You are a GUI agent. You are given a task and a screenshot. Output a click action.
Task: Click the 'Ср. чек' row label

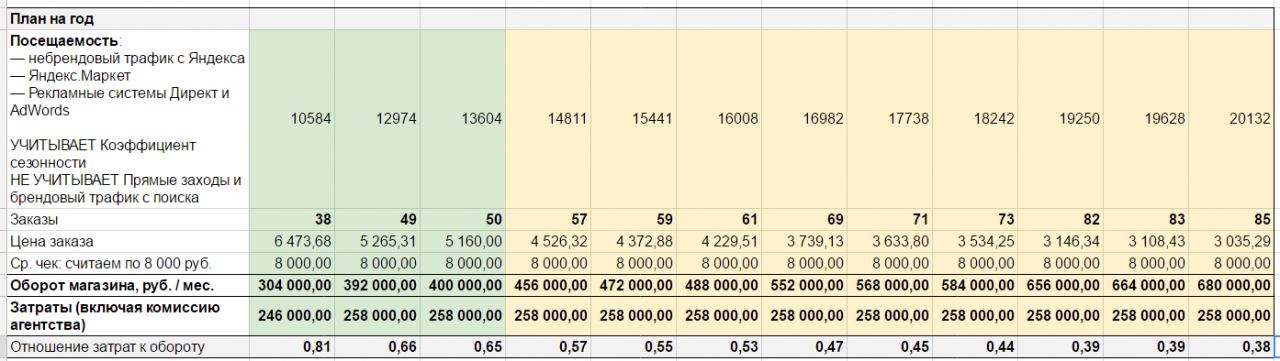[x=127, y=263]
